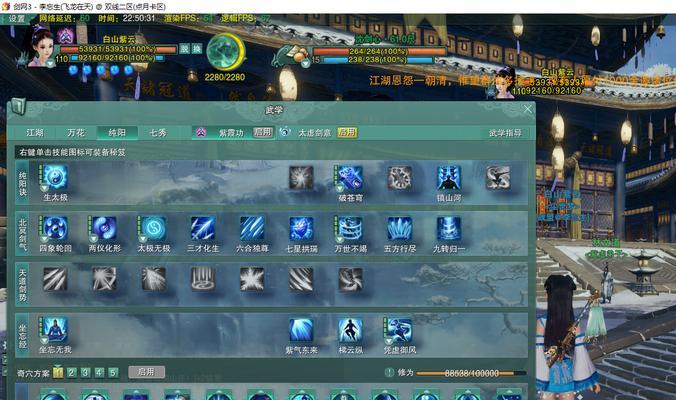Click the last greyed 天道剑势 skill icon
The height and width of the screenshot is (400, 676).
pyautogui.click(x=350, y=279)
